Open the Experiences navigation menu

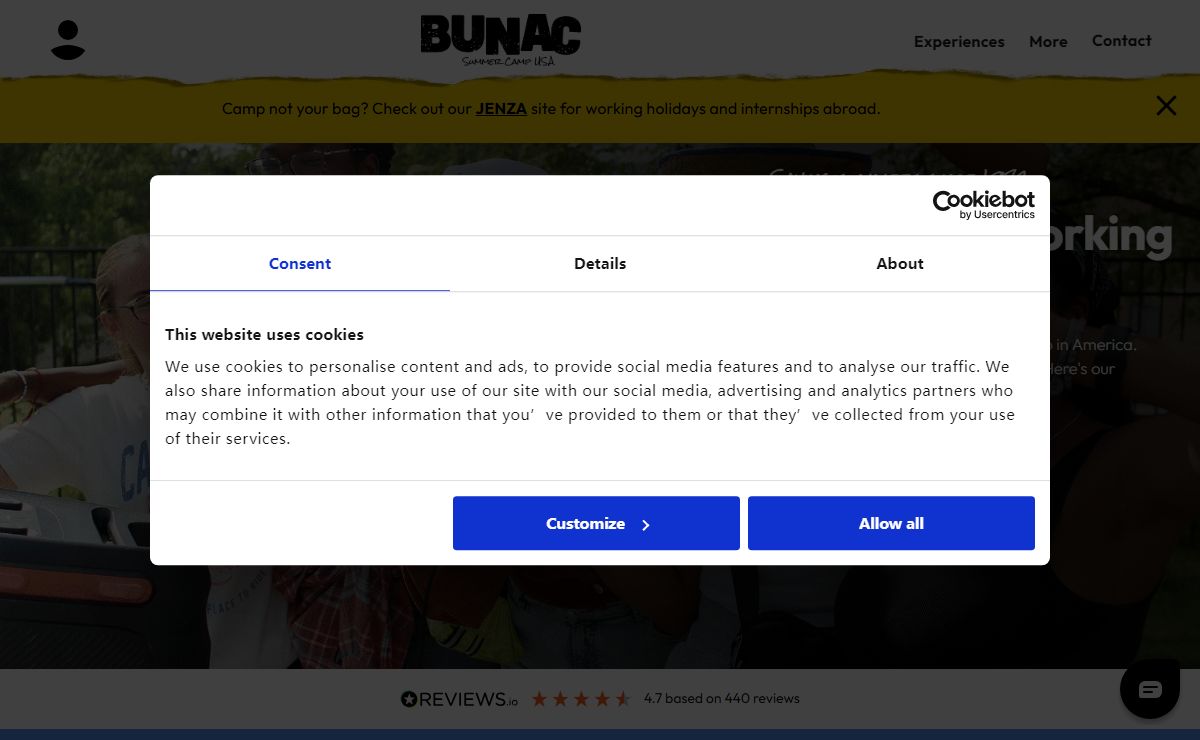click(958, 41)
